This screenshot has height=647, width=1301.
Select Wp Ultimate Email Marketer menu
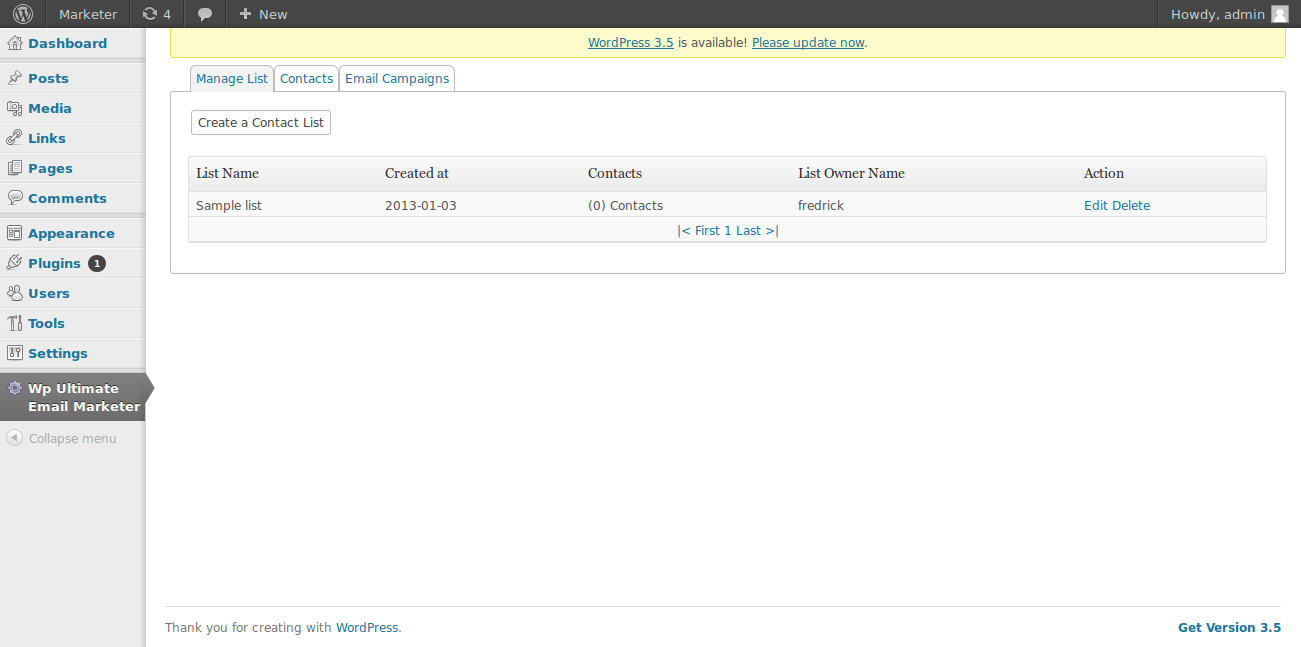(84, 397)
